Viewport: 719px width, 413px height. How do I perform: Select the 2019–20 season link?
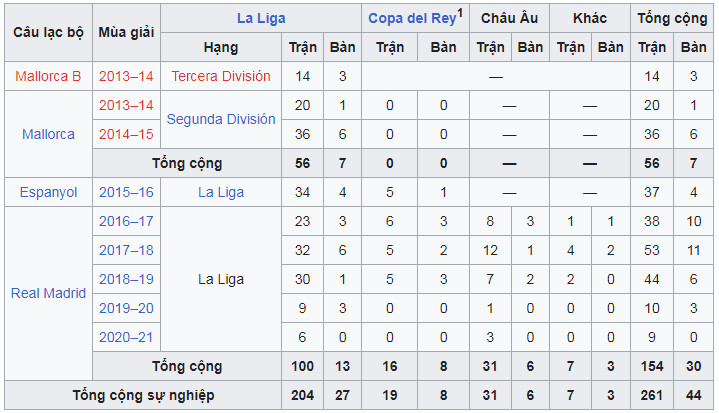point(126,308)
